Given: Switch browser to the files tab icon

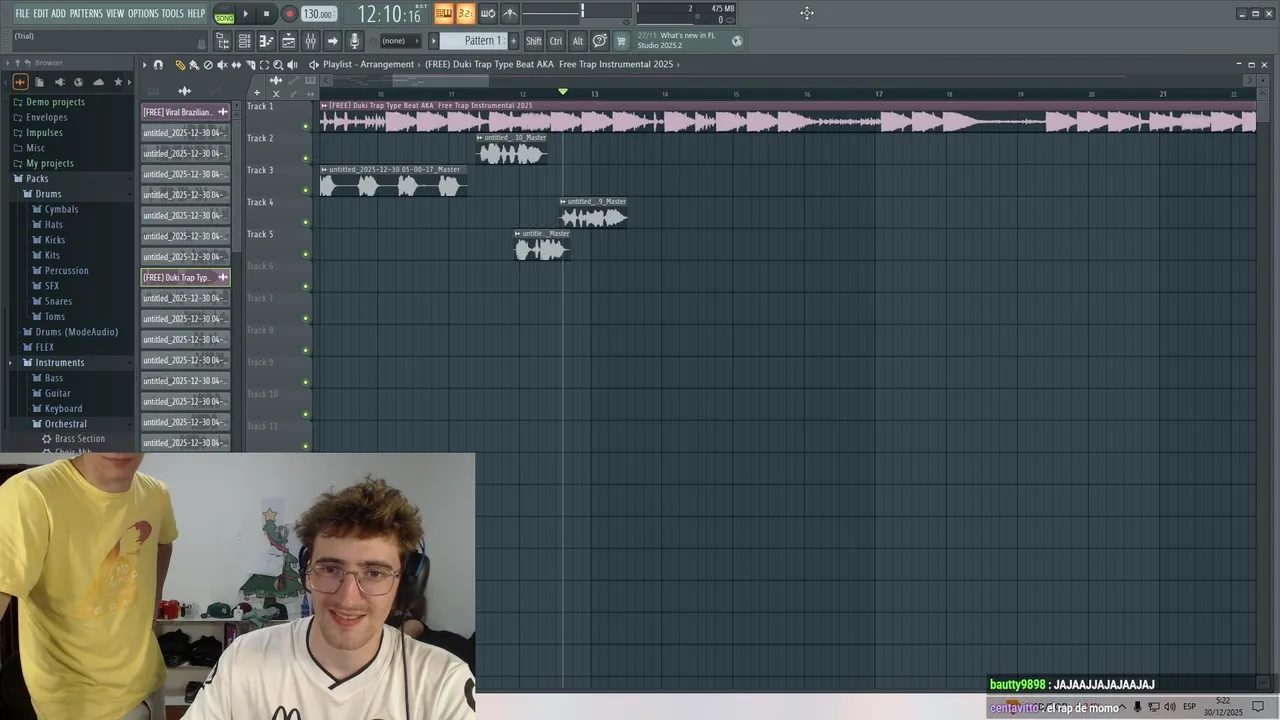Looking at the screenshot, I should click(39, 82).
